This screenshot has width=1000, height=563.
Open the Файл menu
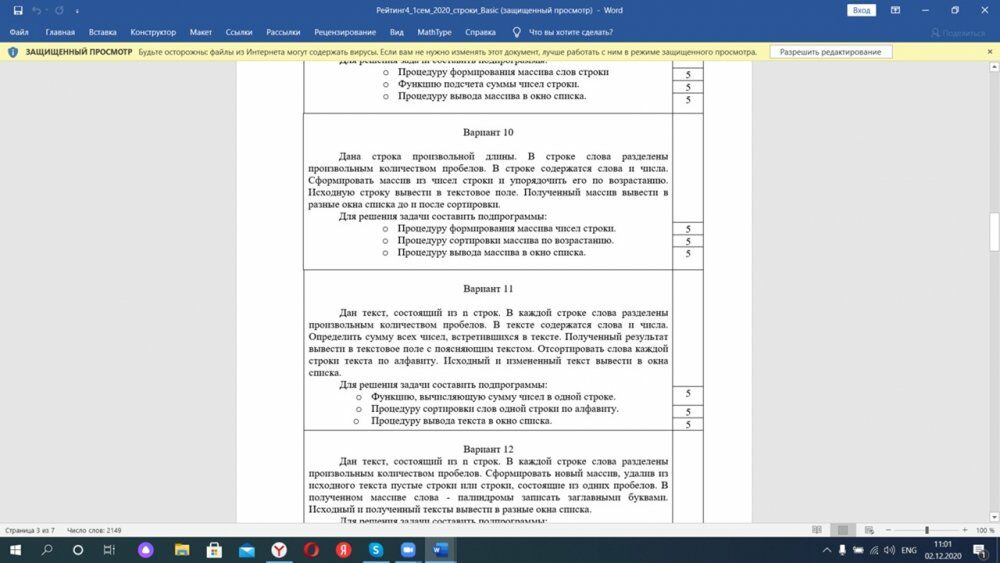click(19, 32)
